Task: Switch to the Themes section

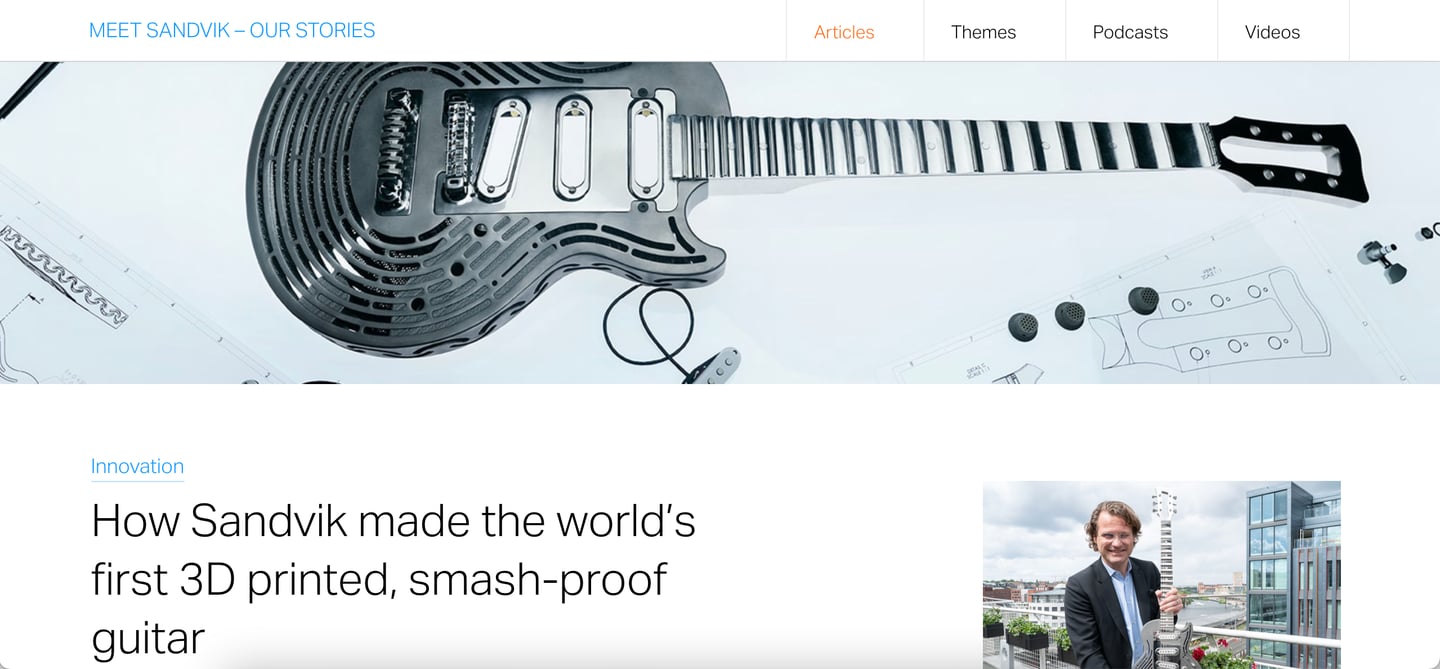Action: pos(983,32)
